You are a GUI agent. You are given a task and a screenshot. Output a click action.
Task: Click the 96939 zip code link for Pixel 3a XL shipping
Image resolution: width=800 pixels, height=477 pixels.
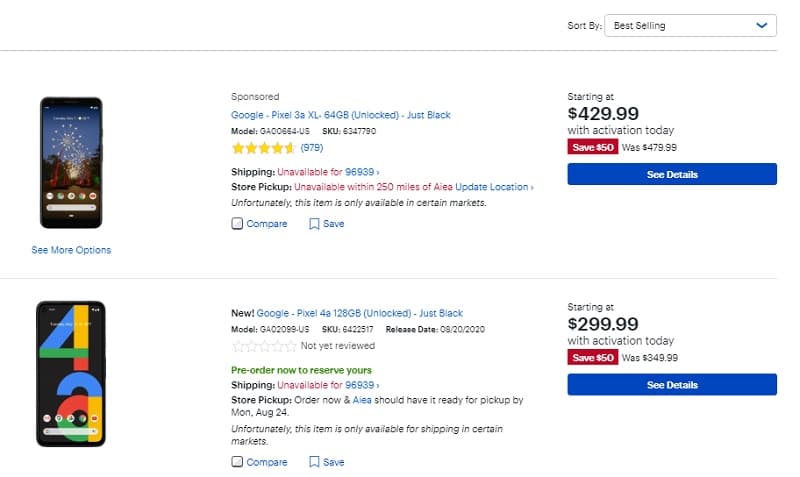[x=362, y=172]
